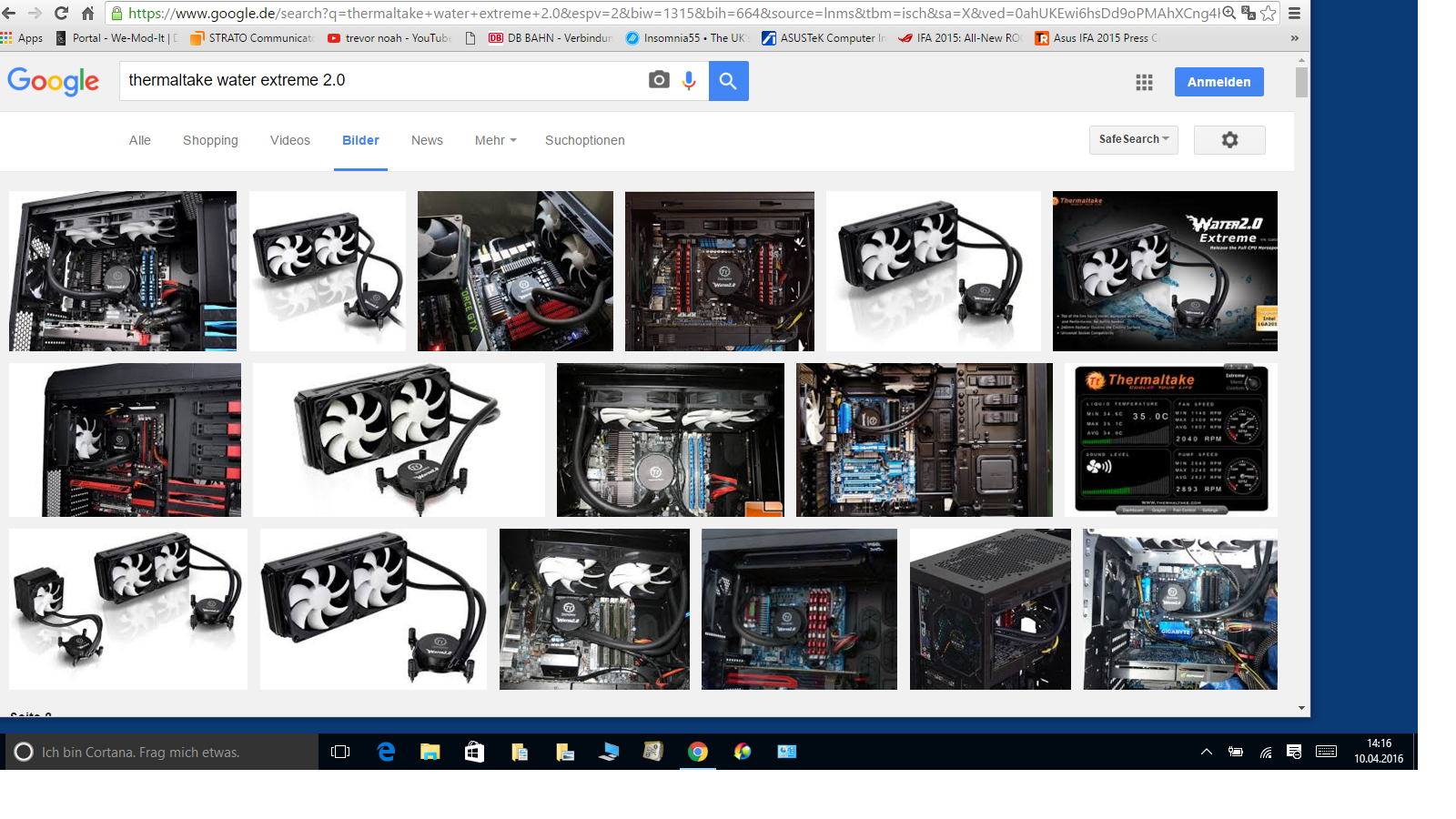1456x819 pixels.
Task: Go to the browser home page
Action: (87, 13)
